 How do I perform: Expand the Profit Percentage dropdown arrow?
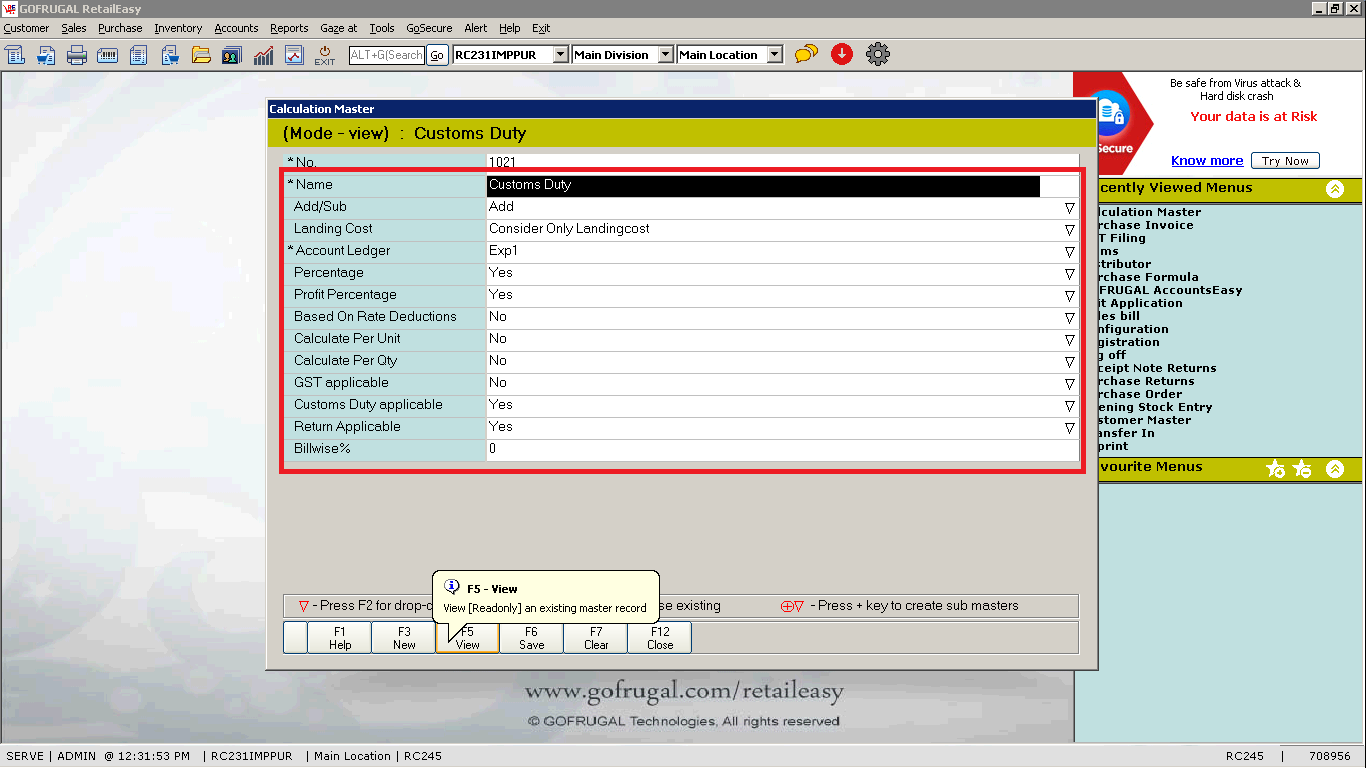pyautogui.click(x=1069, y=295)
